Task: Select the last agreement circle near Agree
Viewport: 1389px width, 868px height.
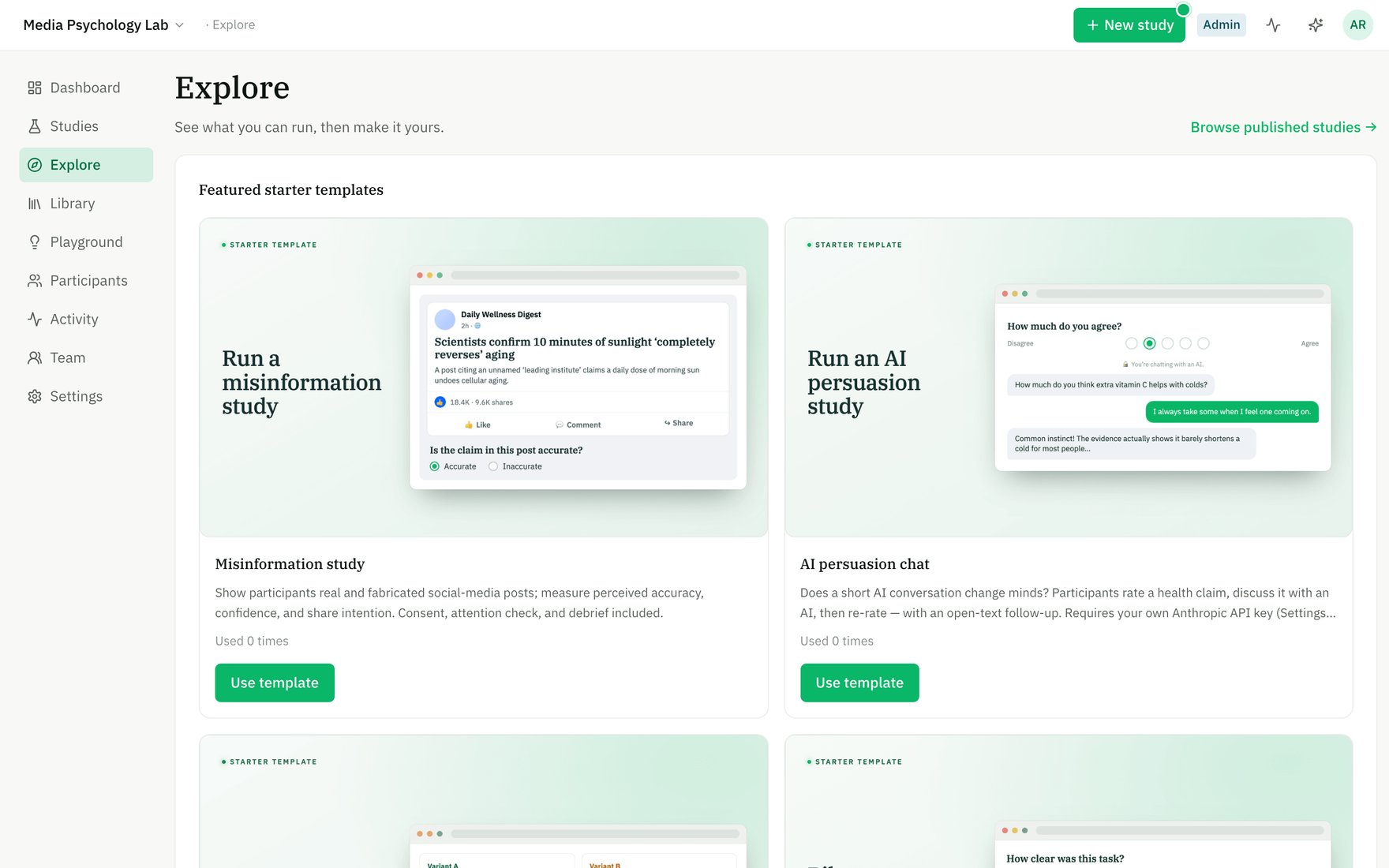Action: pyautogui.click(x=1204, y=343)
